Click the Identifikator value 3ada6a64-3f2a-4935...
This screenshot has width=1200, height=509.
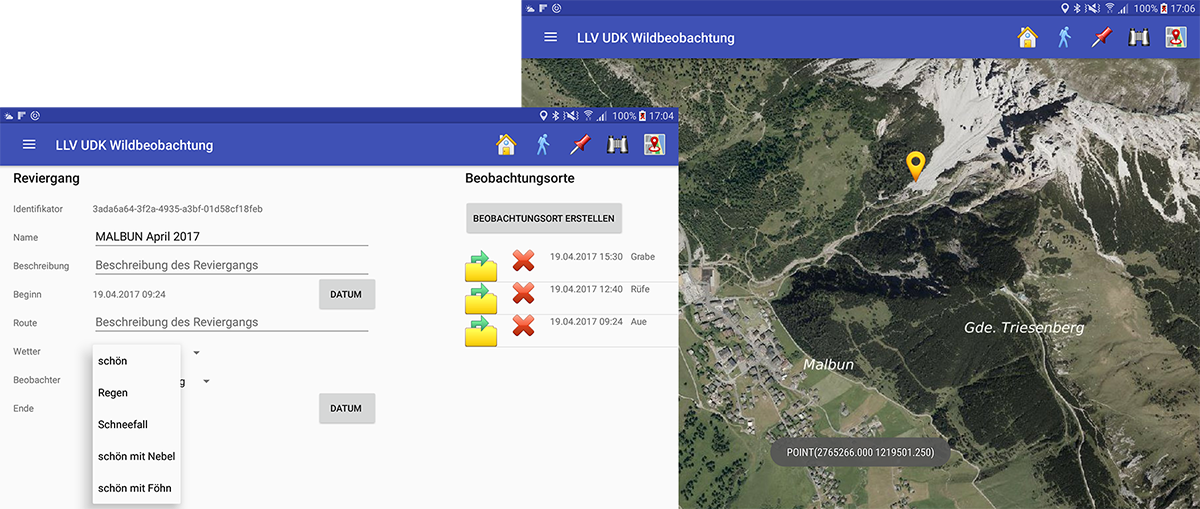coord(178,209)
